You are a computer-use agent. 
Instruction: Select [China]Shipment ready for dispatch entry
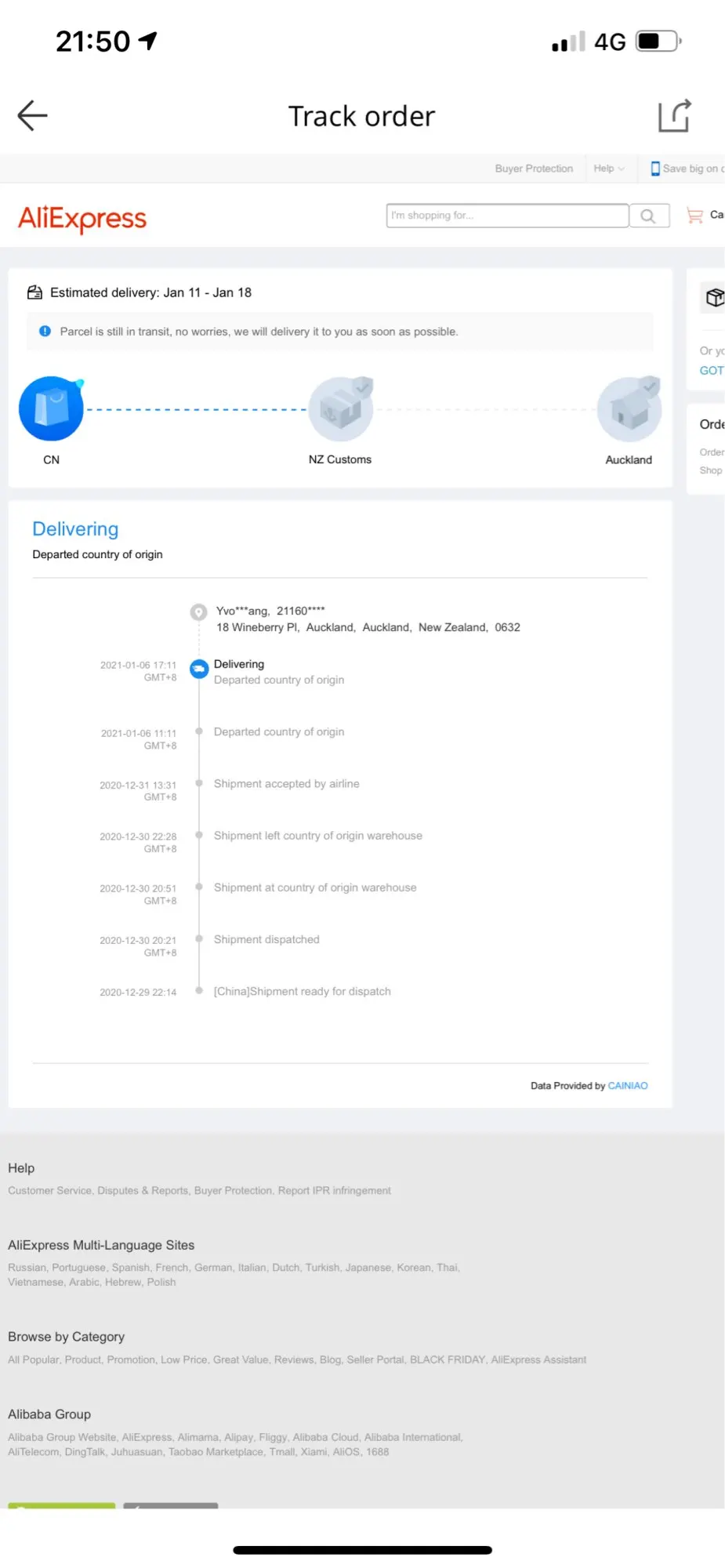pyautogui.click(x=303, y=991)
